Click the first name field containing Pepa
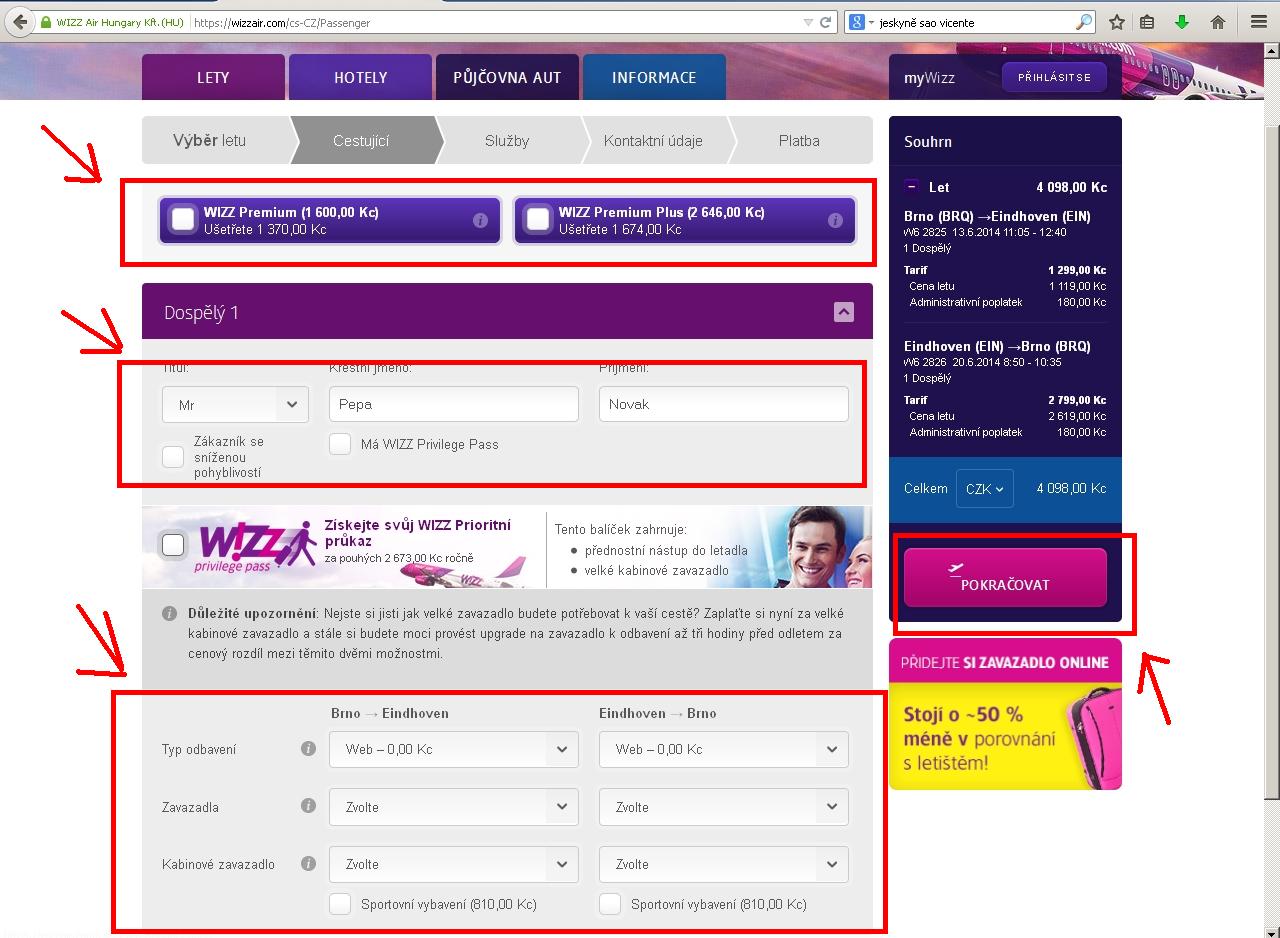Viewport: 1280px width, 938px height. (454, 404)
